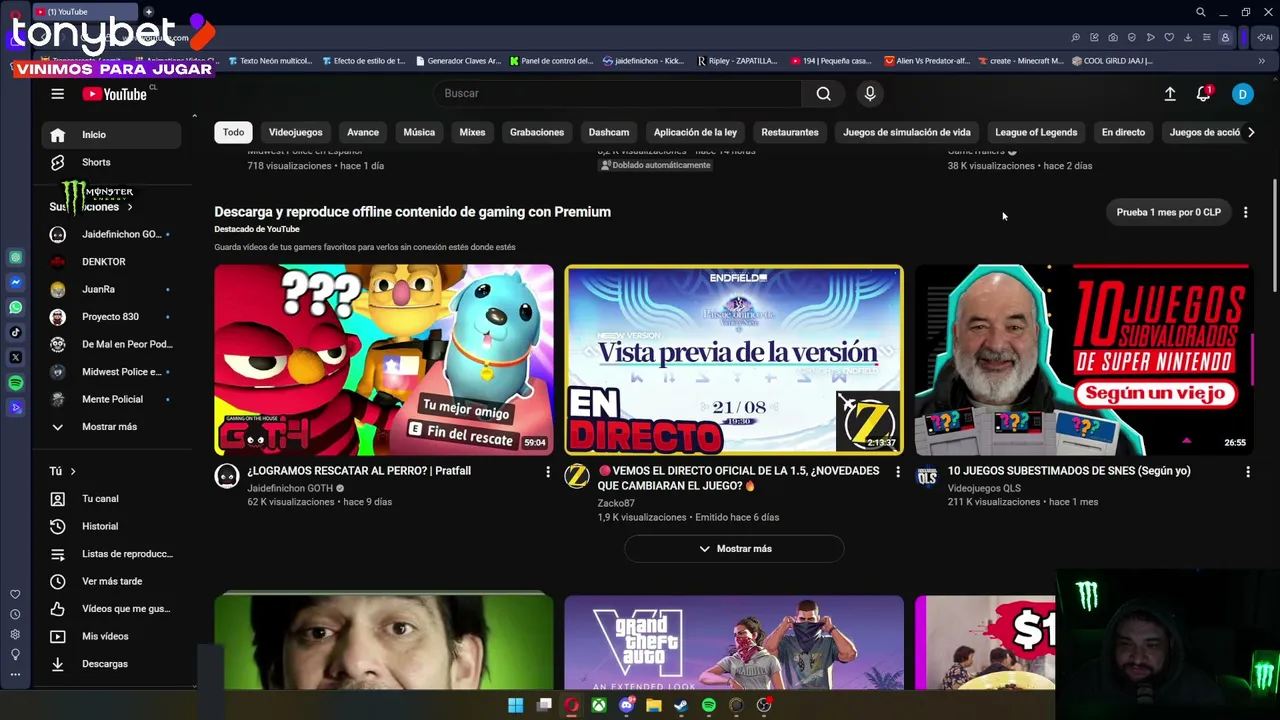Click the YouTube search input field
The image size is (1280, 720).
[618, 93]
